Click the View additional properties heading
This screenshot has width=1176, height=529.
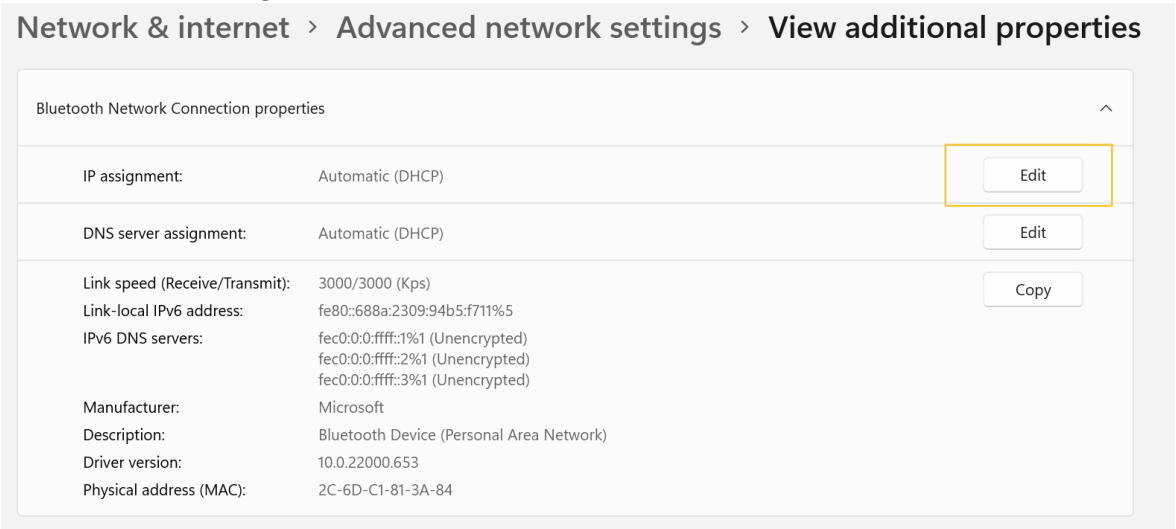pos(955,28)
